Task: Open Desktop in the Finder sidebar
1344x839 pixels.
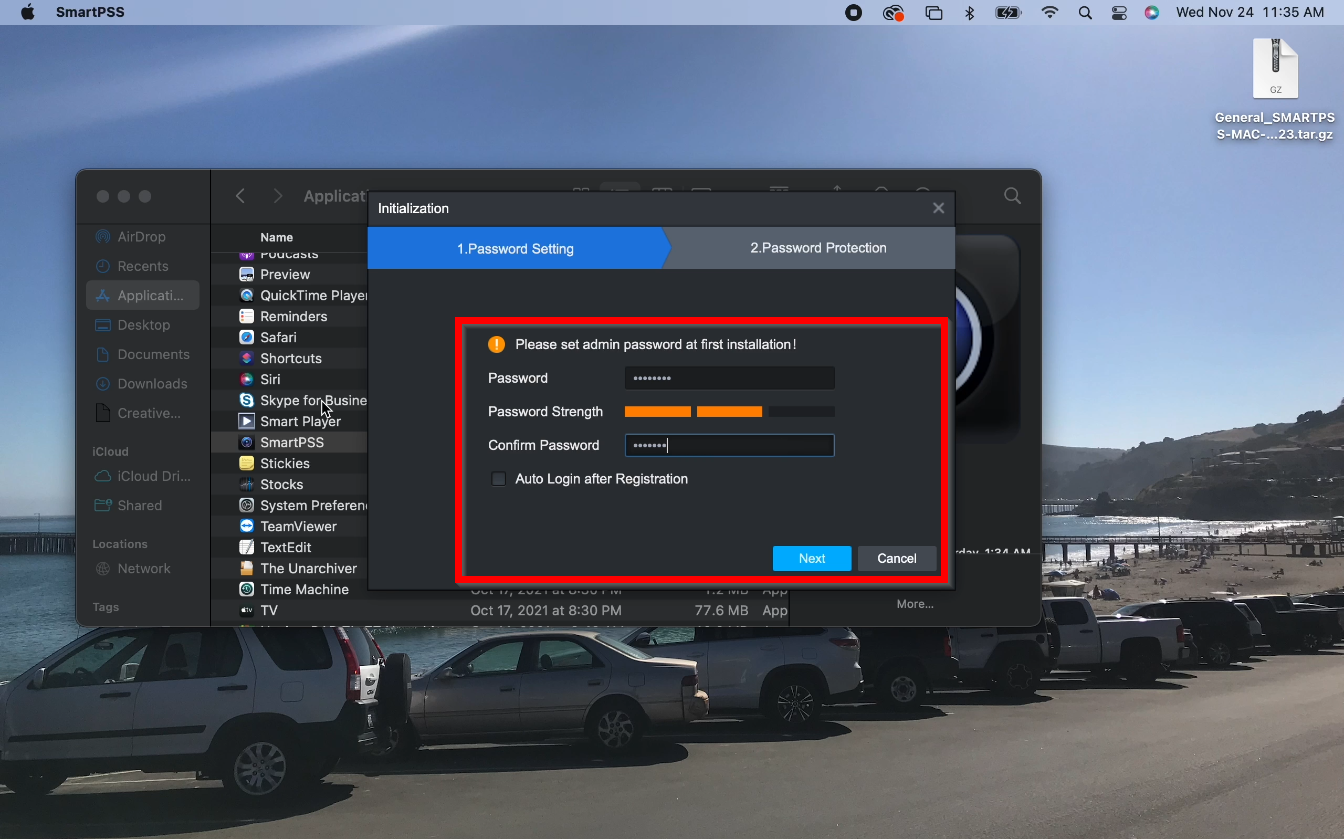Action: [142, 325]
